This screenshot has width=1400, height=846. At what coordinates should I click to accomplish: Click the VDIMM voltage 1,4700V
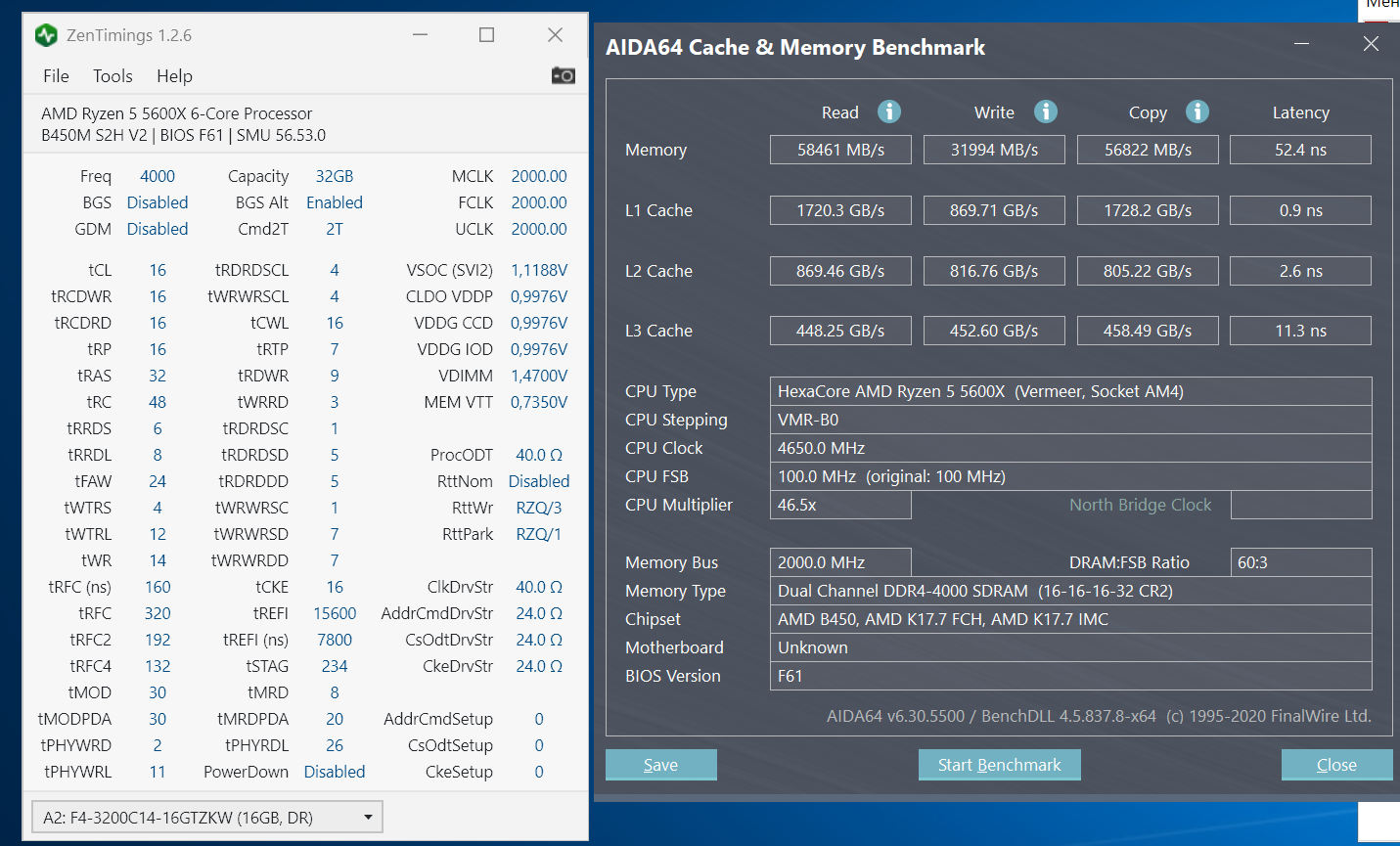coord(539,376)
